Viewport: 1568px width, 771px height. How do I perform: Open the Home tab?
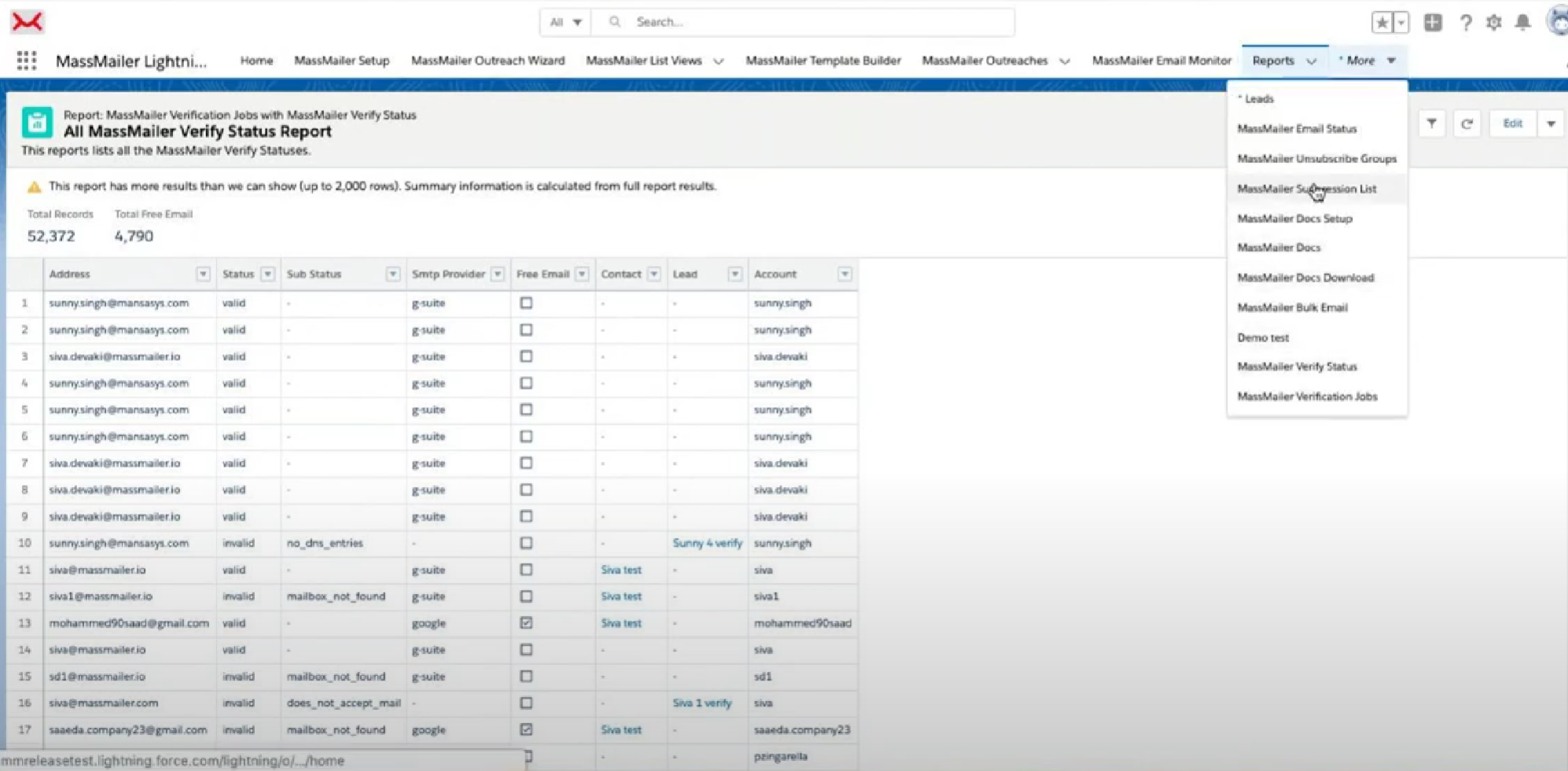(x=256, y=61)
